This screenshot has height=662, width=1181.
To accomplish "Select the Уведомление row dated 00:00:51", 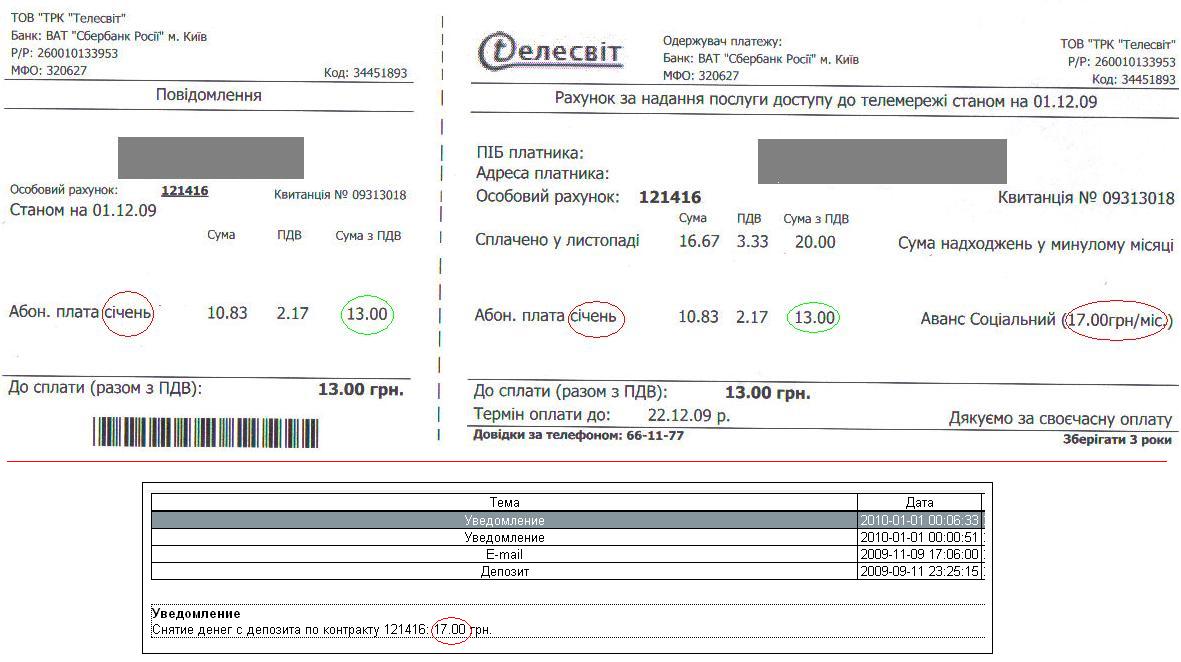I will [504, 538].
